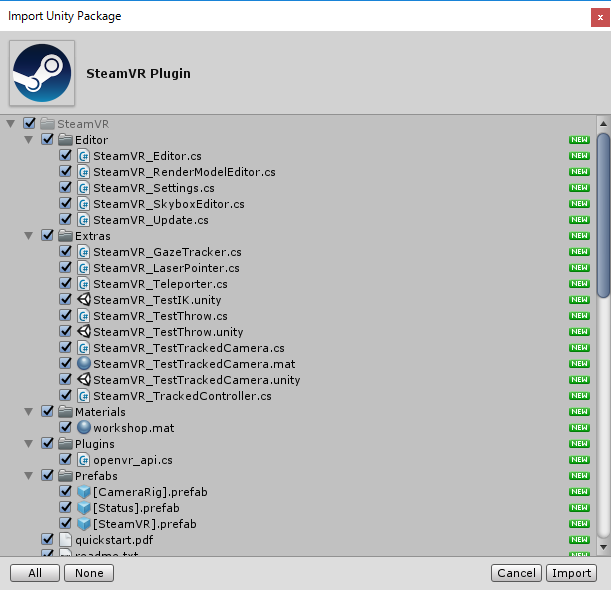Select the SteamVR_TrackedController.cs file name
Image resolution: width=611 pixels, height=590 pixels.
click(182, 396)
